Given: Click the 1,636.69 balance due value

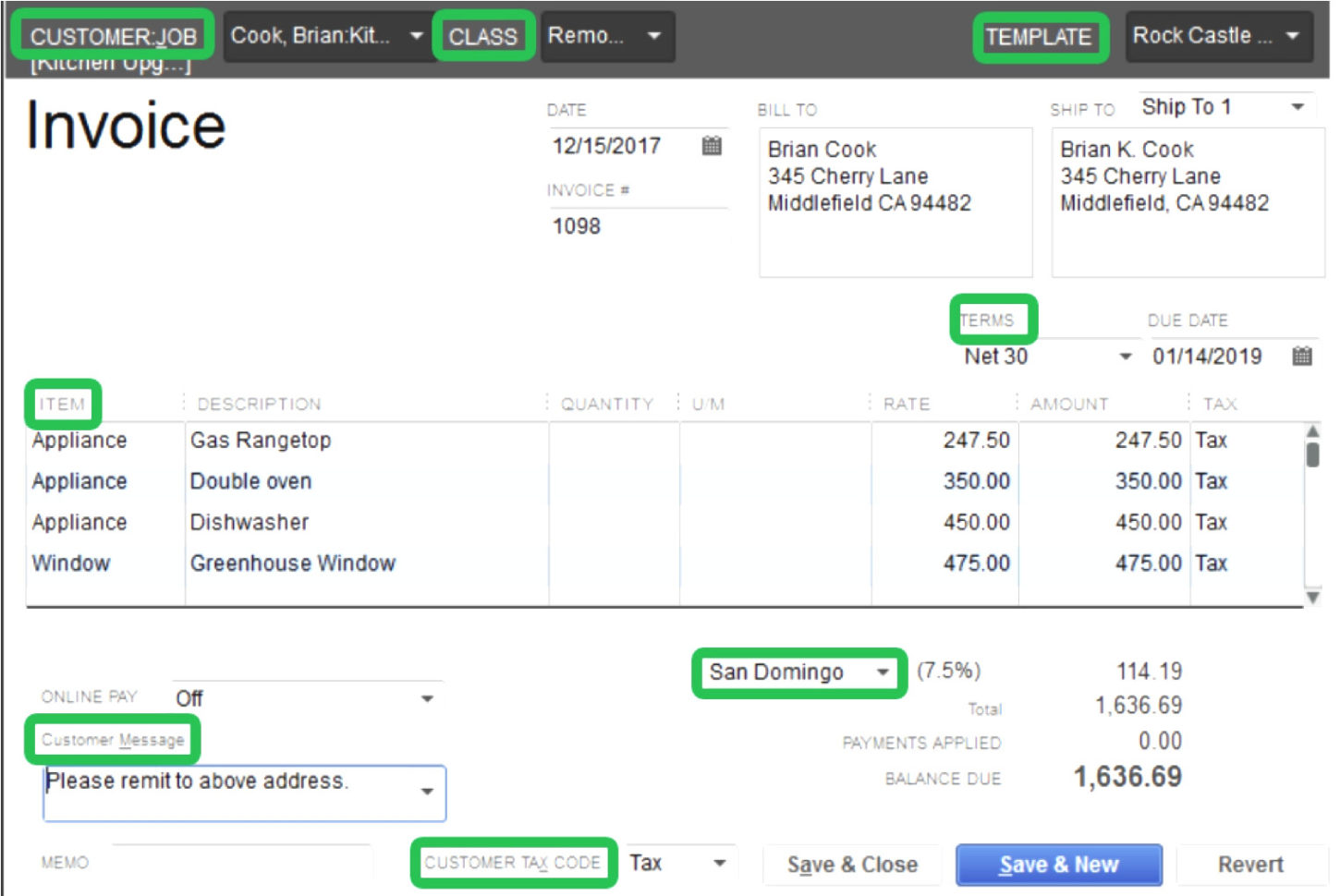Looking at the screenshot, I should [x=1127, y=777].
